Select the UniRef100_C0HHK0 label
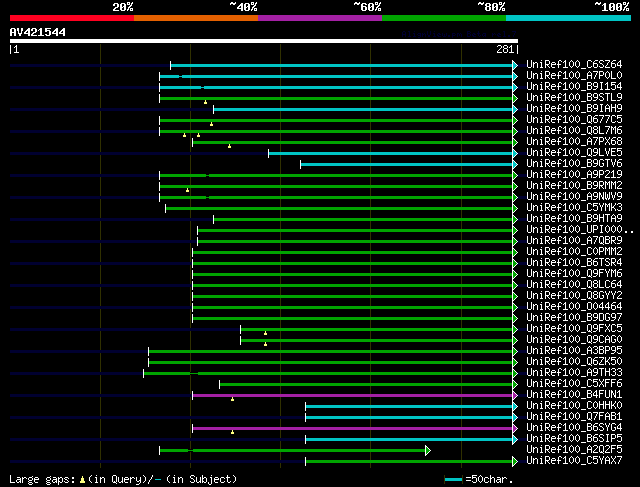 [x=574, y=406]
